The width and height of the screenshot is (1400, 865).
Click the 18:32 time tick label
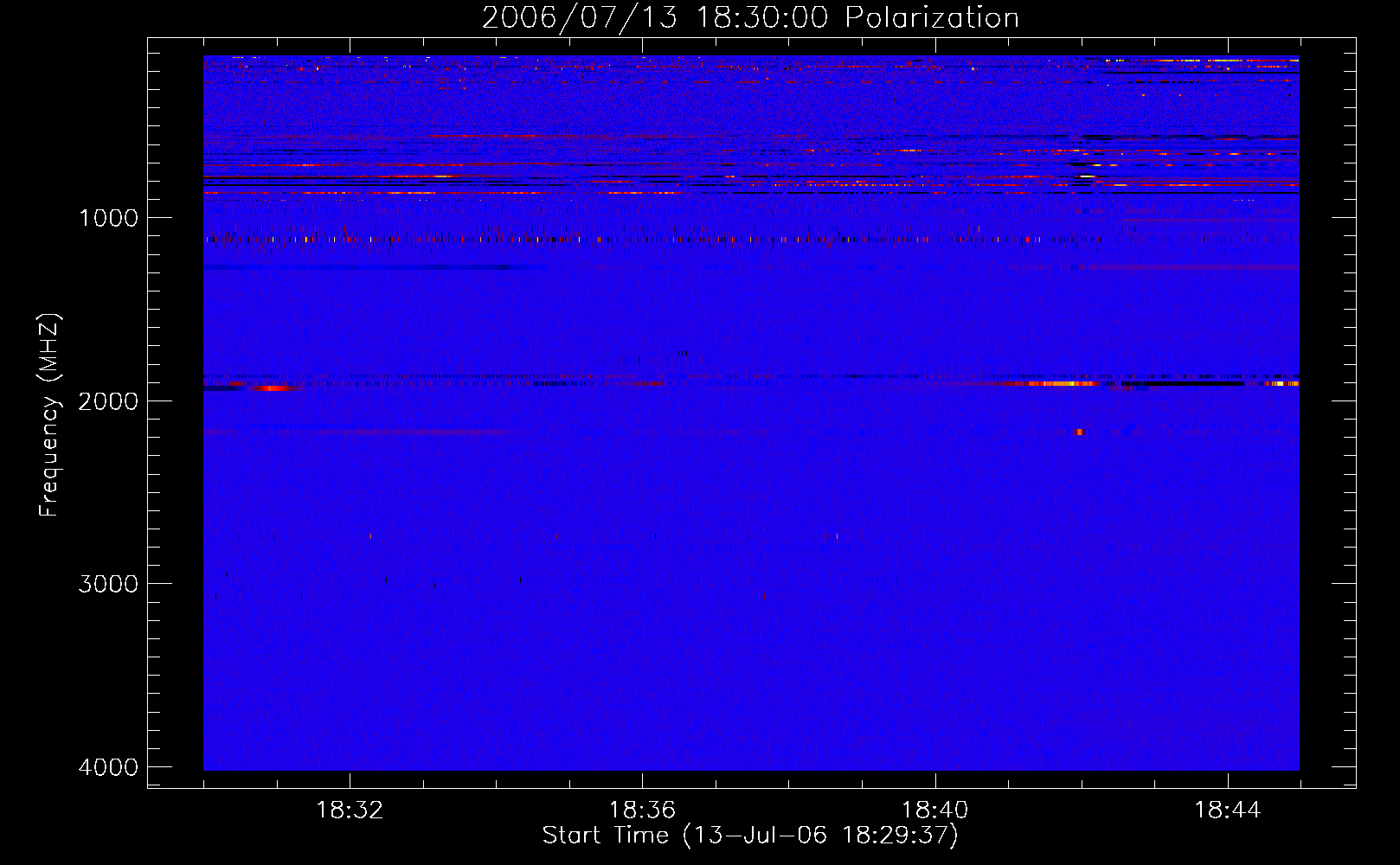click(350, 811)
